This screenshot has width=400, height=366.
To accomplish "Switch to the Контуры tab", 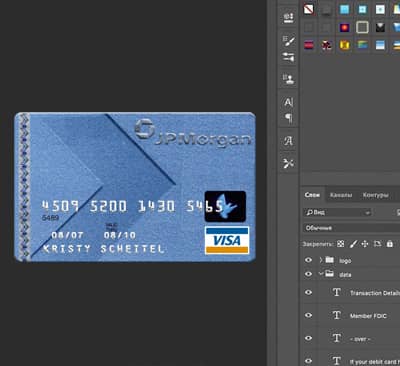I will point(375,195).
